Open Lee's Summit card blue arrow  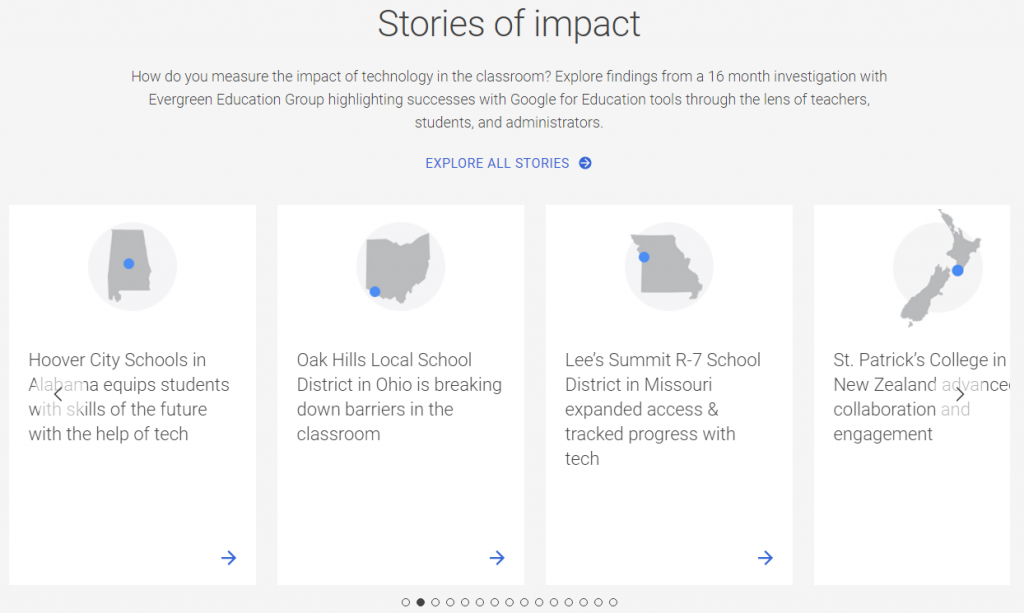click(x=765, y=558)
